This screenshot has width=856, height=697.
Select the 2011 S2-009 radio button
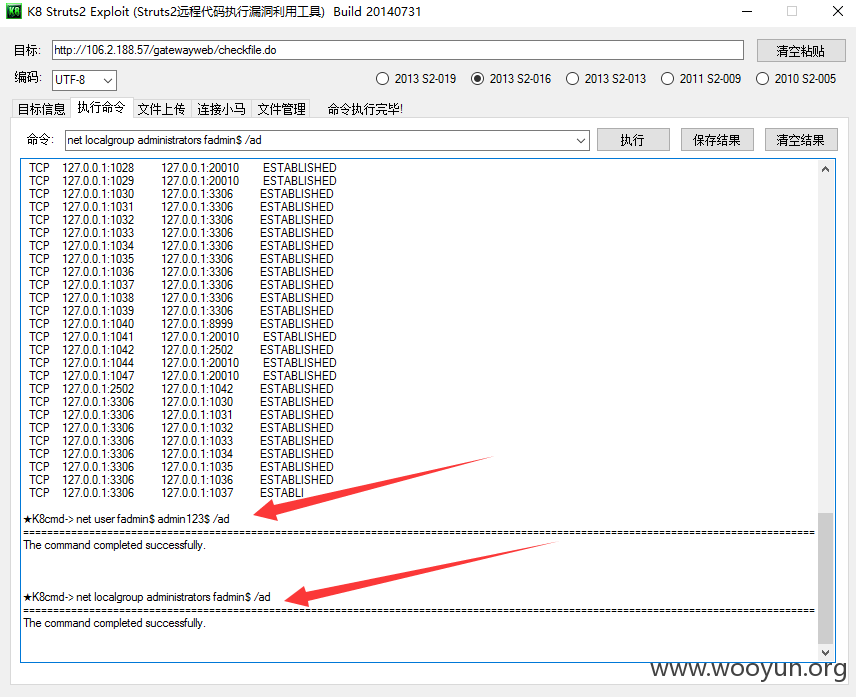[701, 79]
